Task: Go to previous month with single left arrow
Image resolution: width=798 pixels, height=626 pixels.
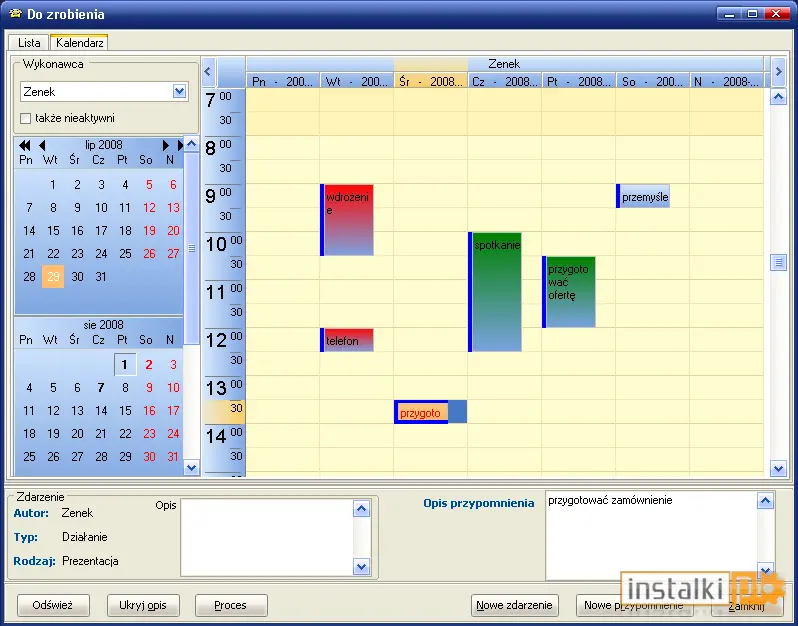Action: 42,146
